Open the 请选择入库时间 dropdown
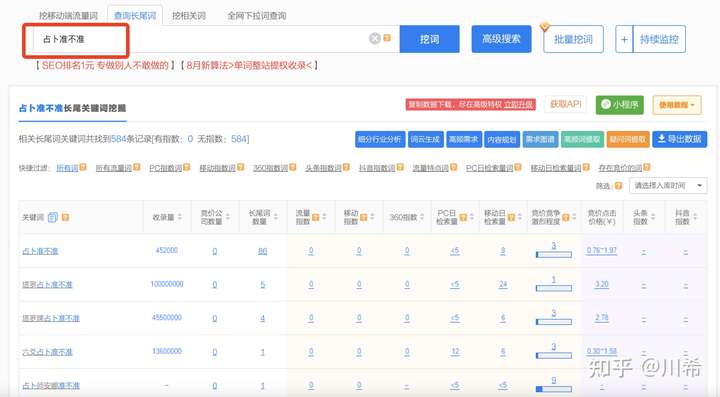The height and width of the screenshot is (397, 720). pyautogui.click(x=668, y=186)
